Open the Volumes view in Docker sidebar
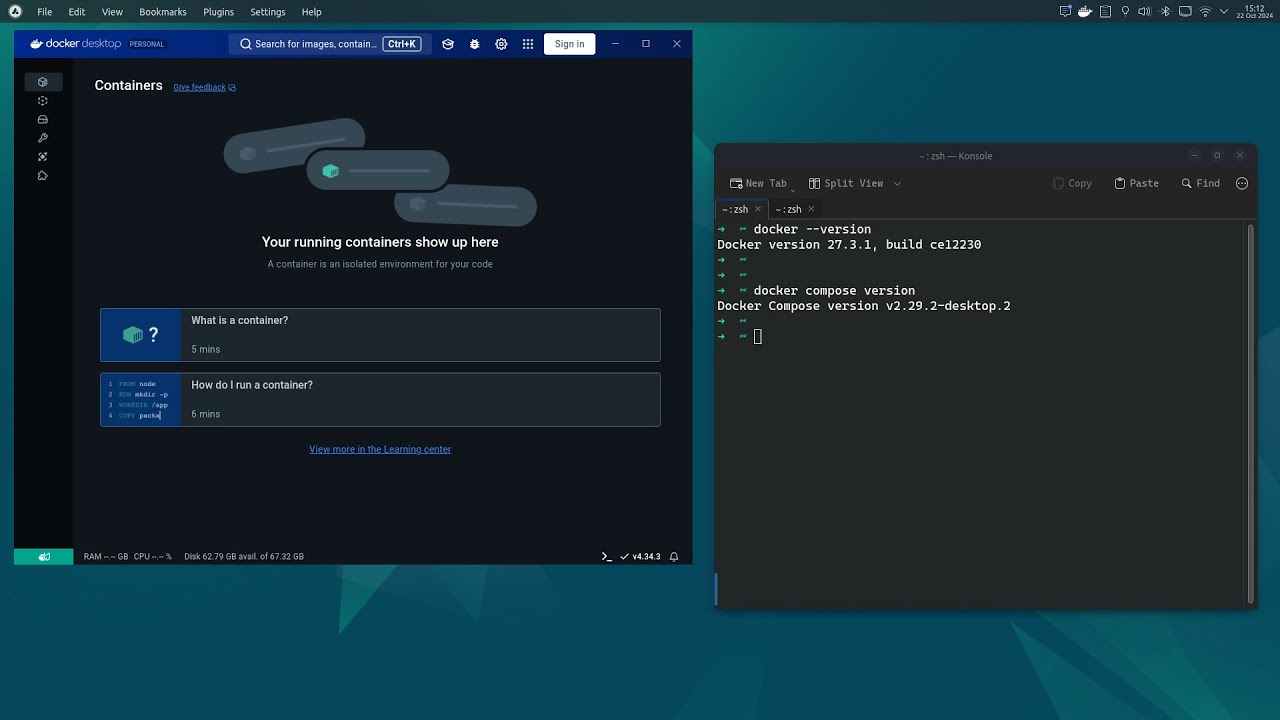1280x720 pixels. [x=43, y=120]
